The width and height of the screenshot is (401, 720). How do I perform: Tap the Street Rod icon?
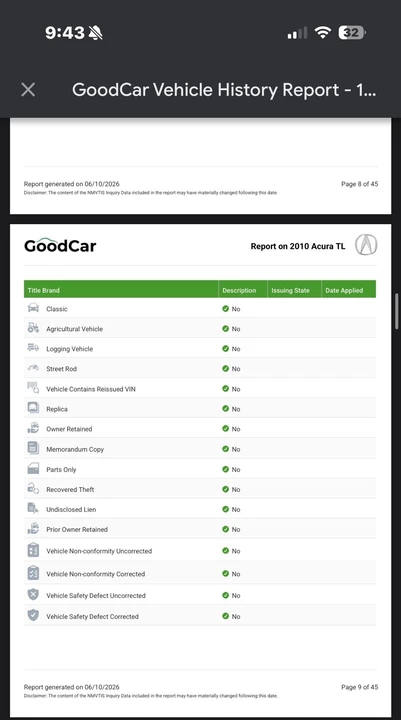pyautogui.click(x=33, y=368)
